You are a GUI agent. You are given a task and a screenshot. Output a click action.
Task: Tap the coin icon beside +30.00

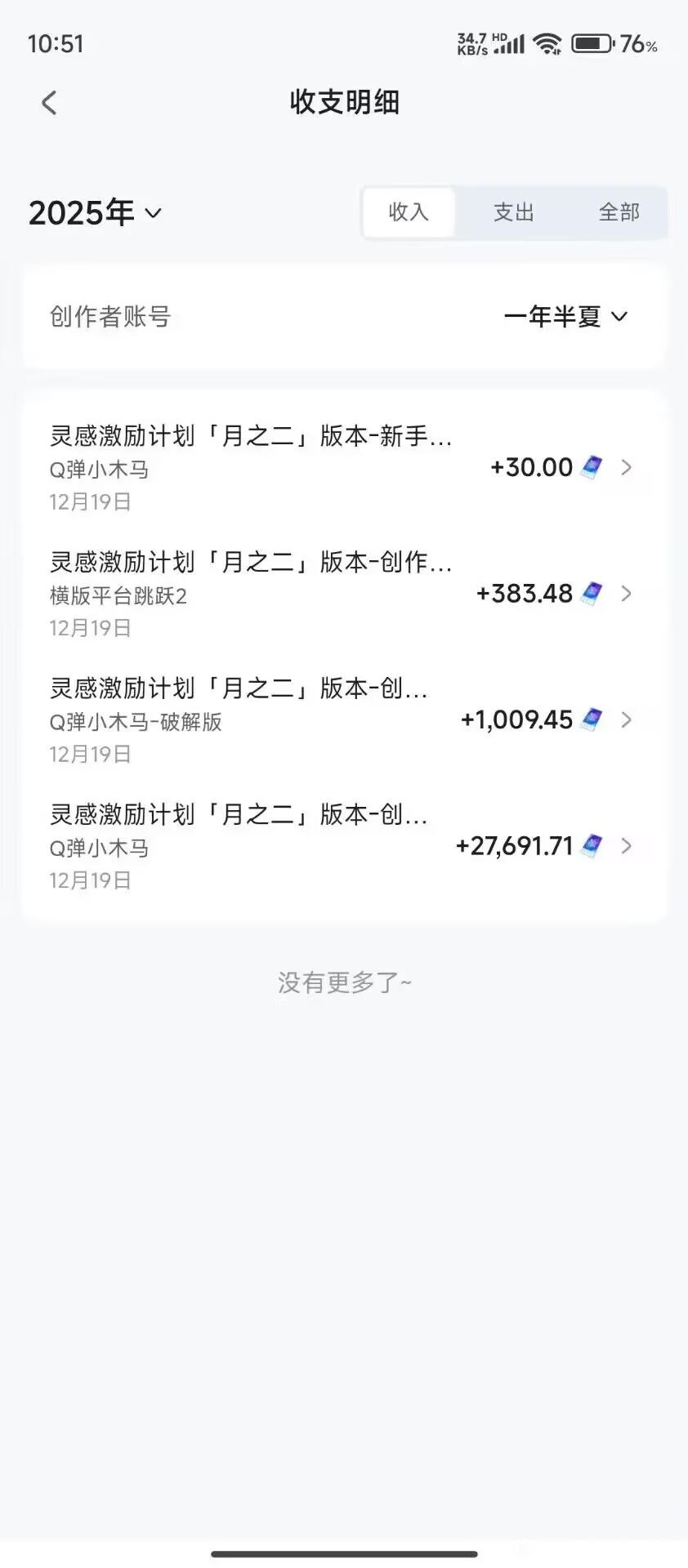(x=592, y=467)
